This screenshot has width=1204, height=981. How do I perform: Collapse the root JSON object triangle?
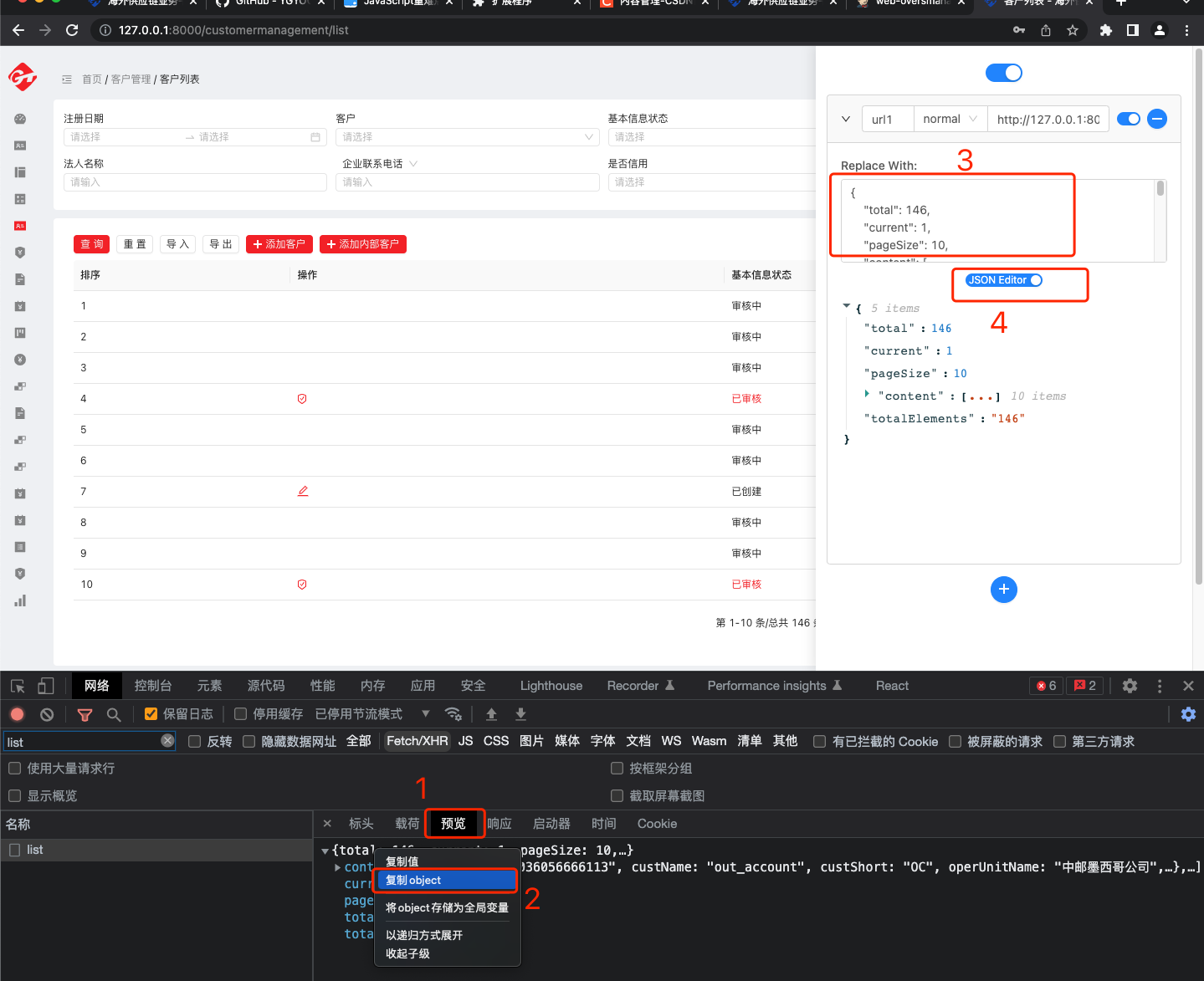[x=847, y=306]
